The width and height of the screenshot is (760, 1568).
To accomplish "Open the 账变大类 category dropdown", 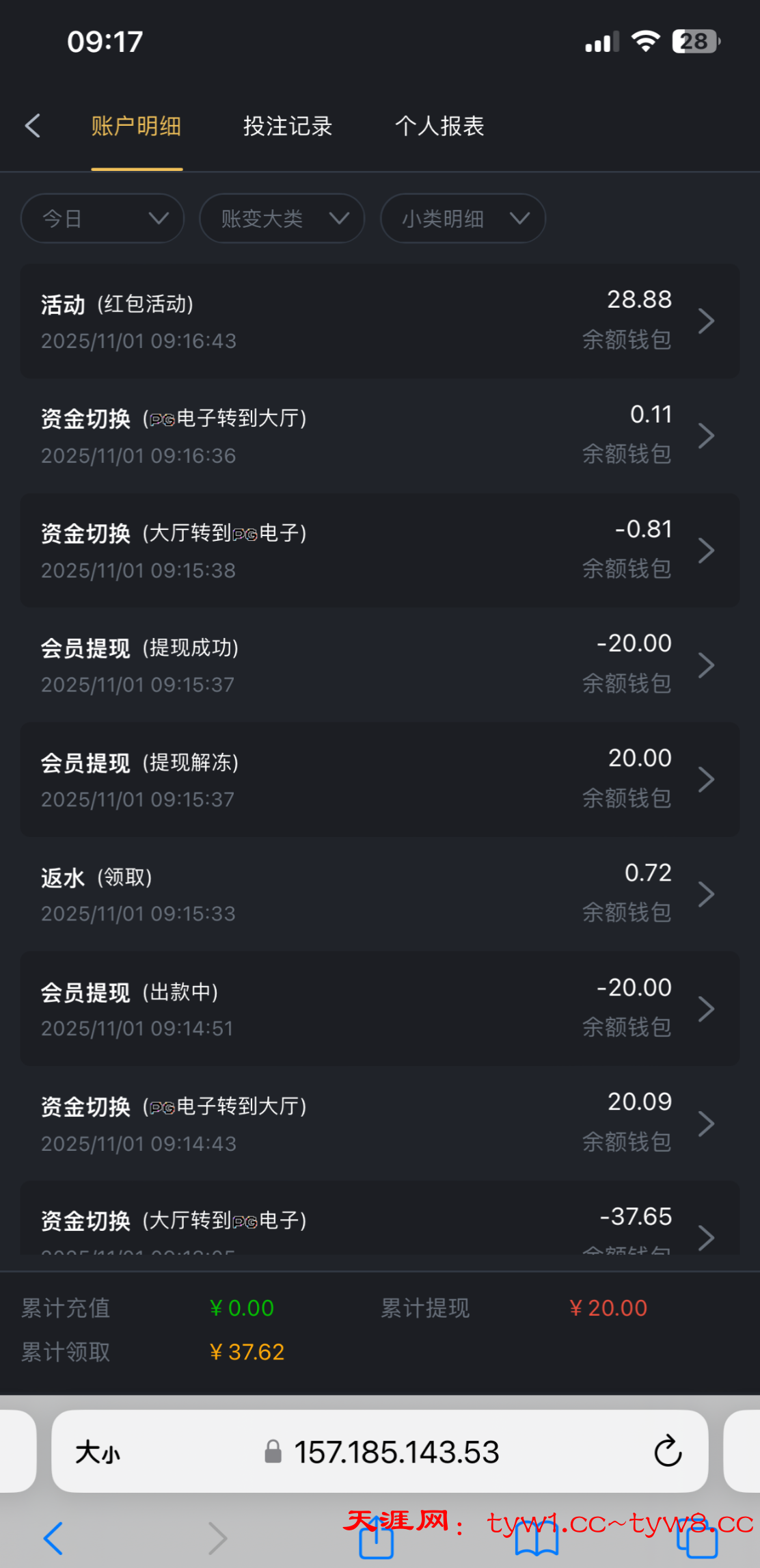I will 282,219.
